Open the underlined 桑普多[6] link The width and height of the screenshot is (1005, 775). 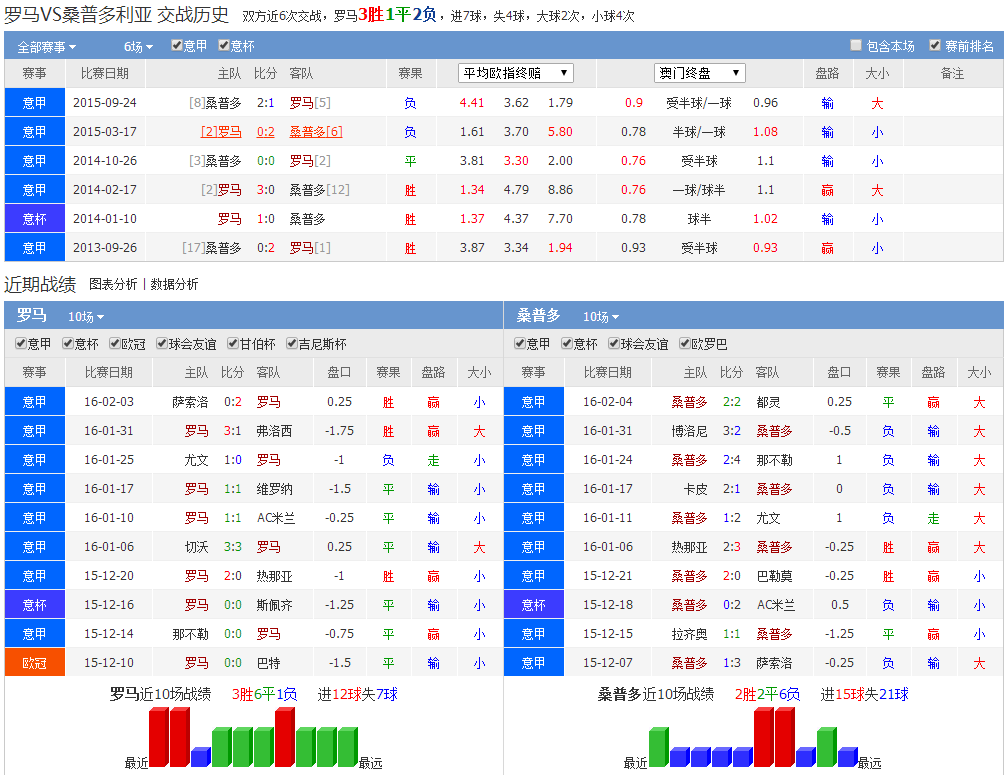[x=316, y=131]
